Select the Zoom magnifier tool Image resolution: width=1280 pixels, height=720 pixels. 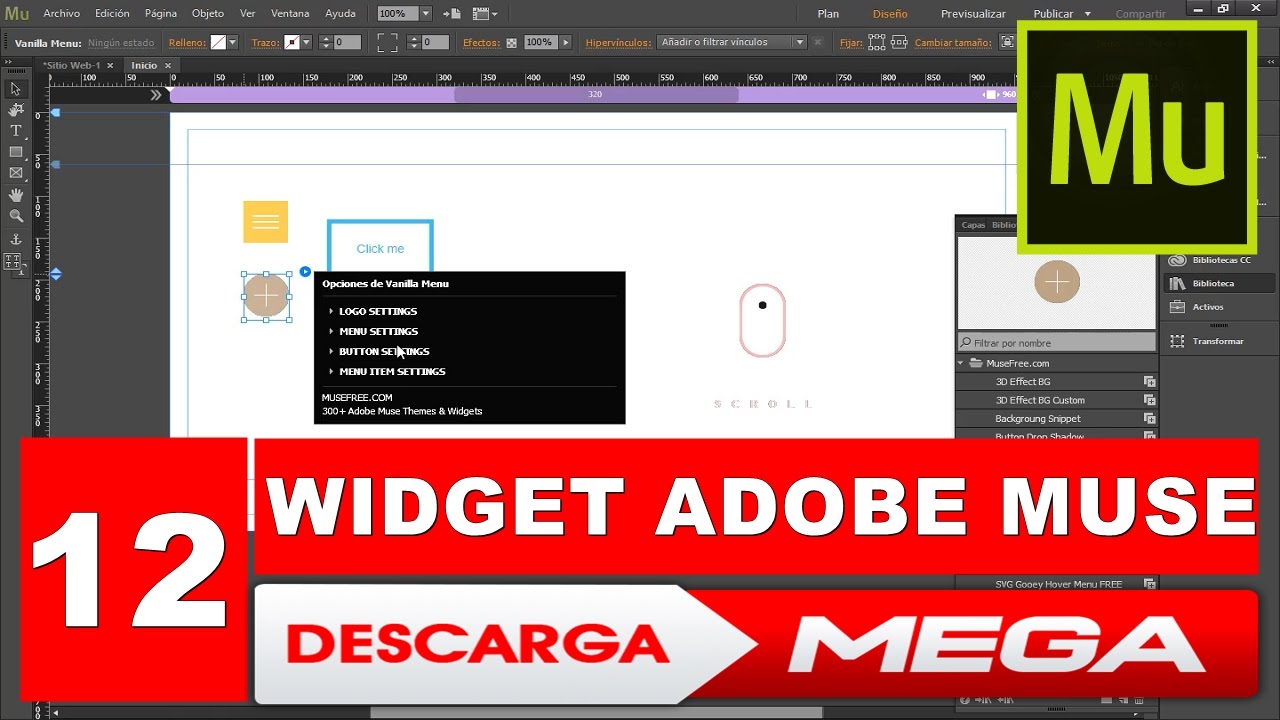tap(15, 215)
